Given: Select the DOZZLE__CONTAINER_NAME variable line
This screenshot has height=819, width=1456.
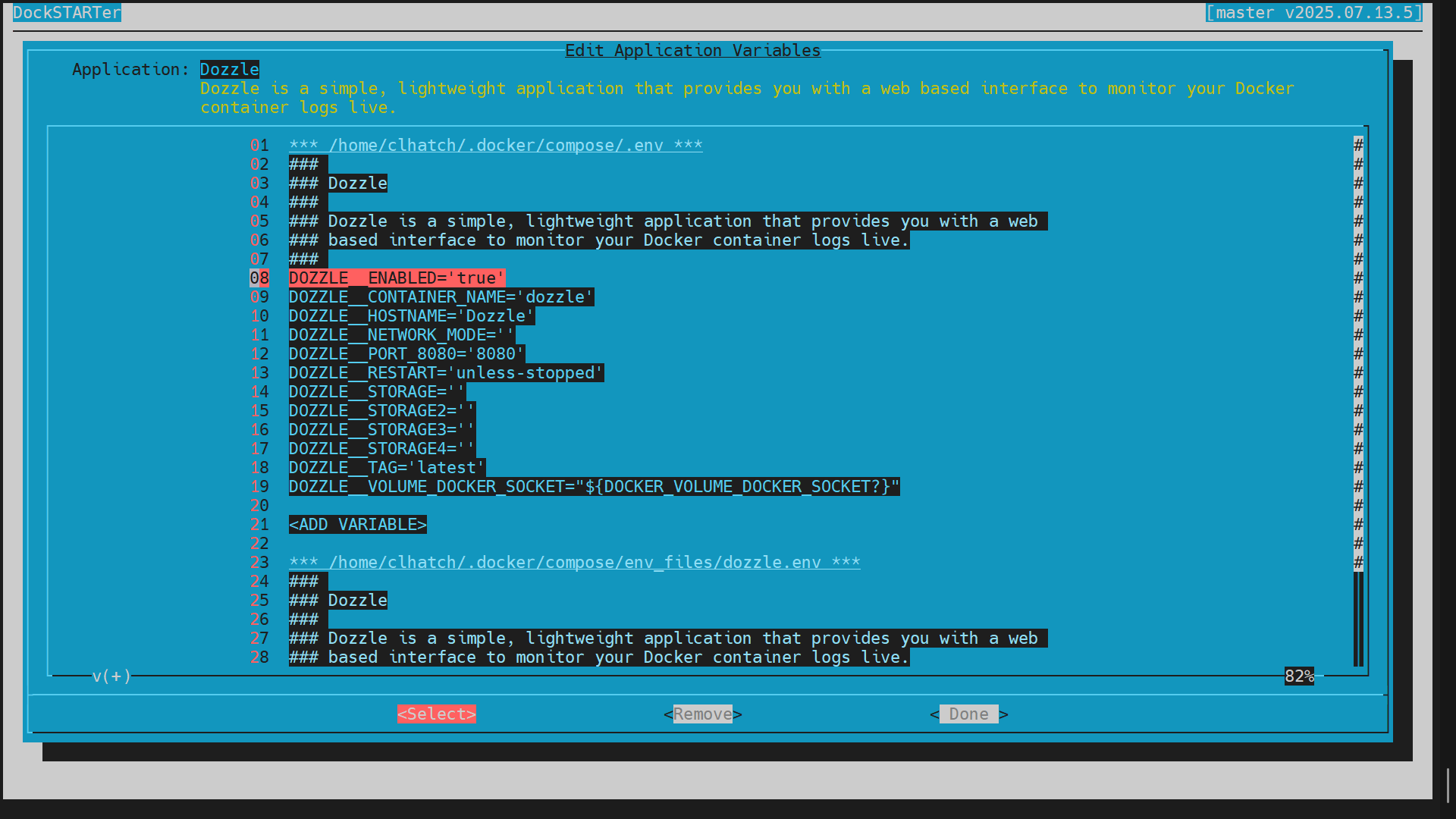Looking at the screenshot, I should click(x=441, y=297).
